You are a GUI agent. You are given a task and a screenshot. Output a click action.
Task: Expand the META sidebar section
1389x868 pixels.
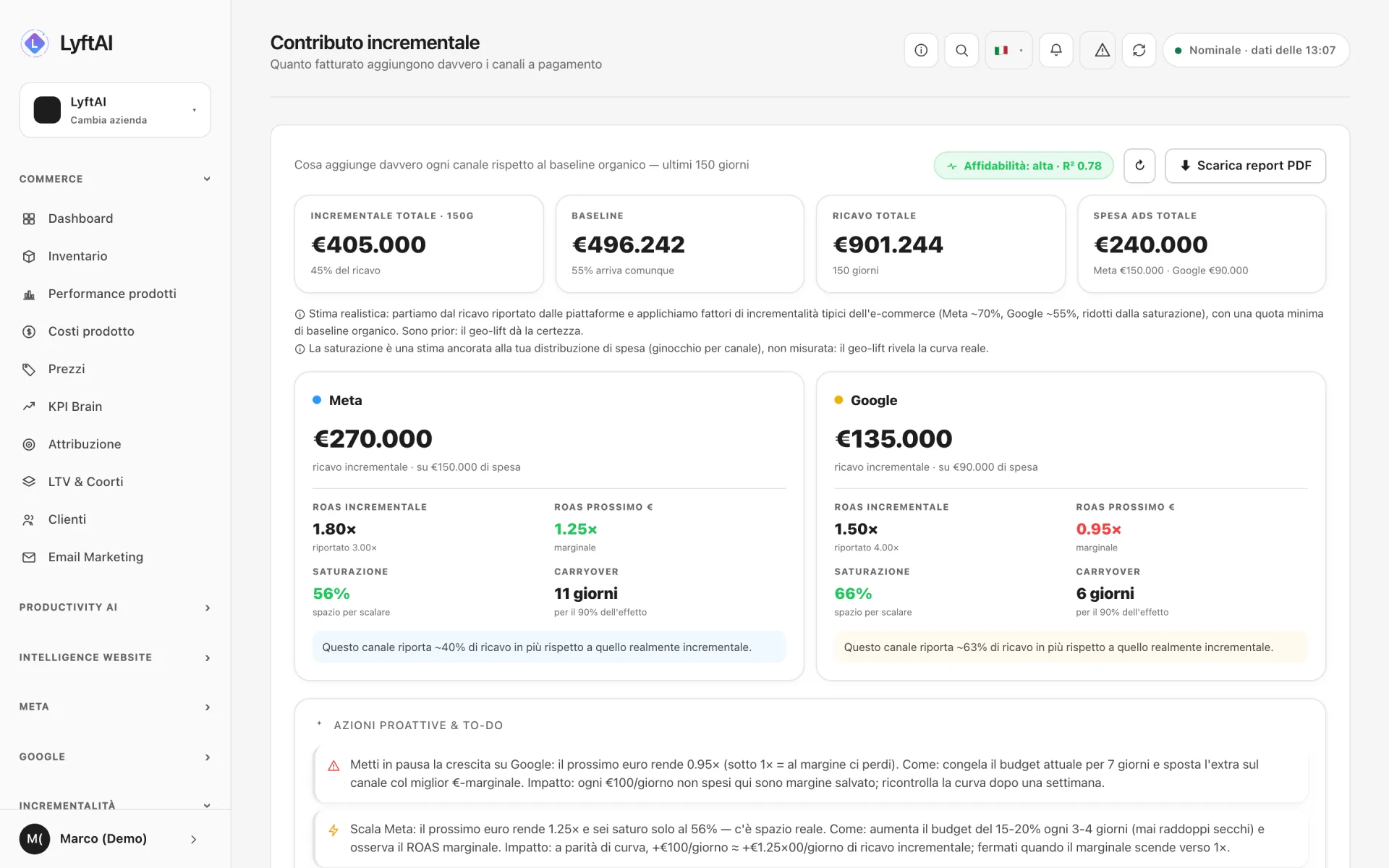(115, 707)
